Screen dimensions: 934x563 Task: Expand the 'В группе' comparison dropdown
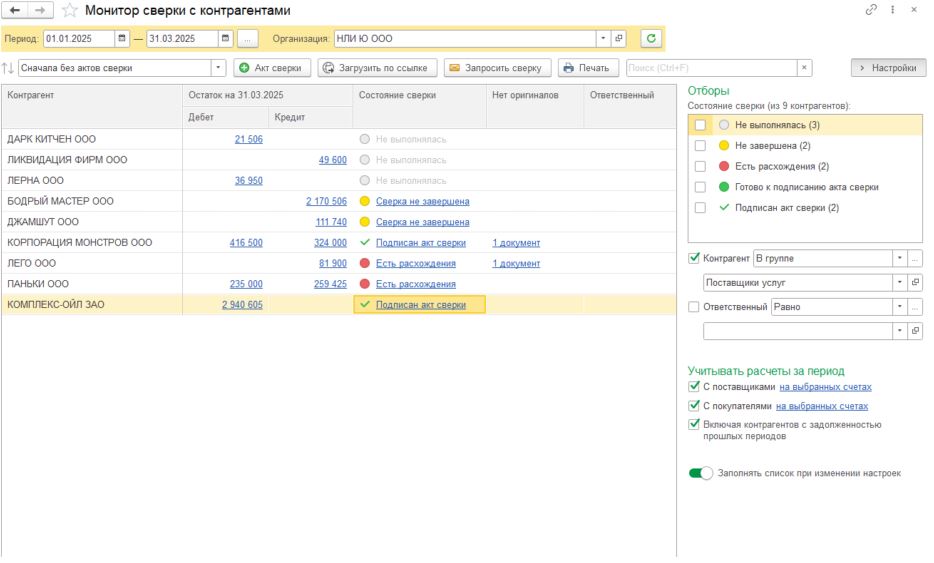coord(900,258)
